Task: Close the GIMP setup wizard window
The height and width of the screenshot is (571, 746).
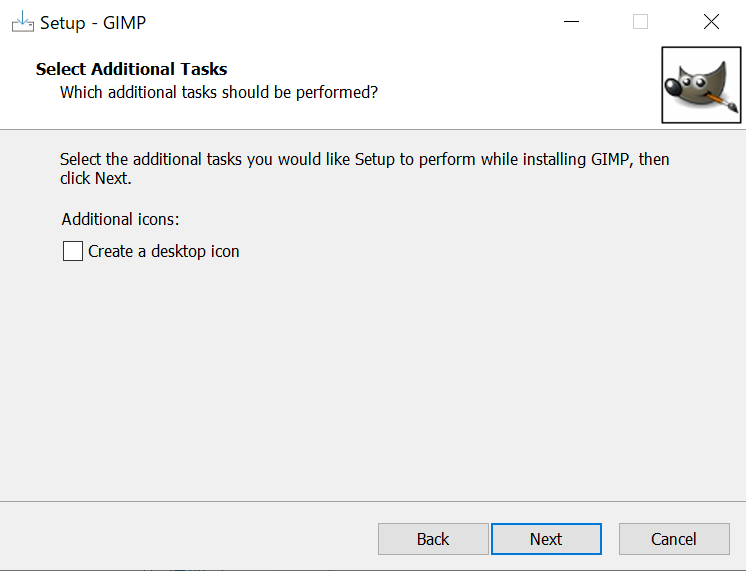Action: pyautogui.click(x=711, y=22)
